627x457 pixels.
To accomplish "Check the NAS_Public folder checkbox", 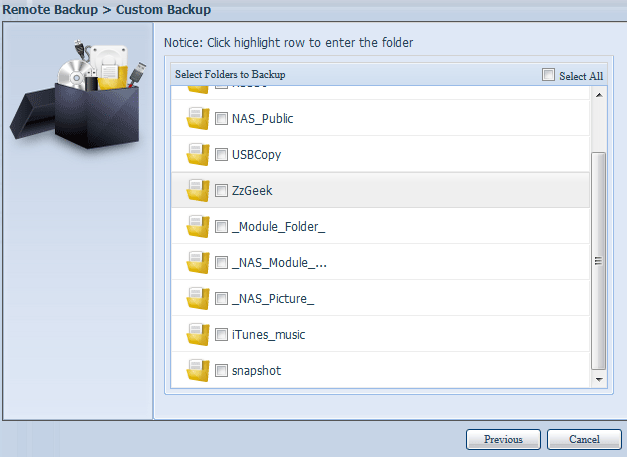I will click(x=221, y=119).
